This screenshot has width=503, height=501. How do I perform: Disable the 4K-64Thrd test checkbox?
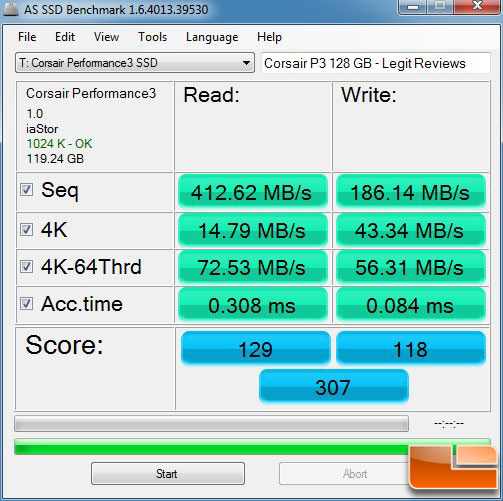(26, 267)
